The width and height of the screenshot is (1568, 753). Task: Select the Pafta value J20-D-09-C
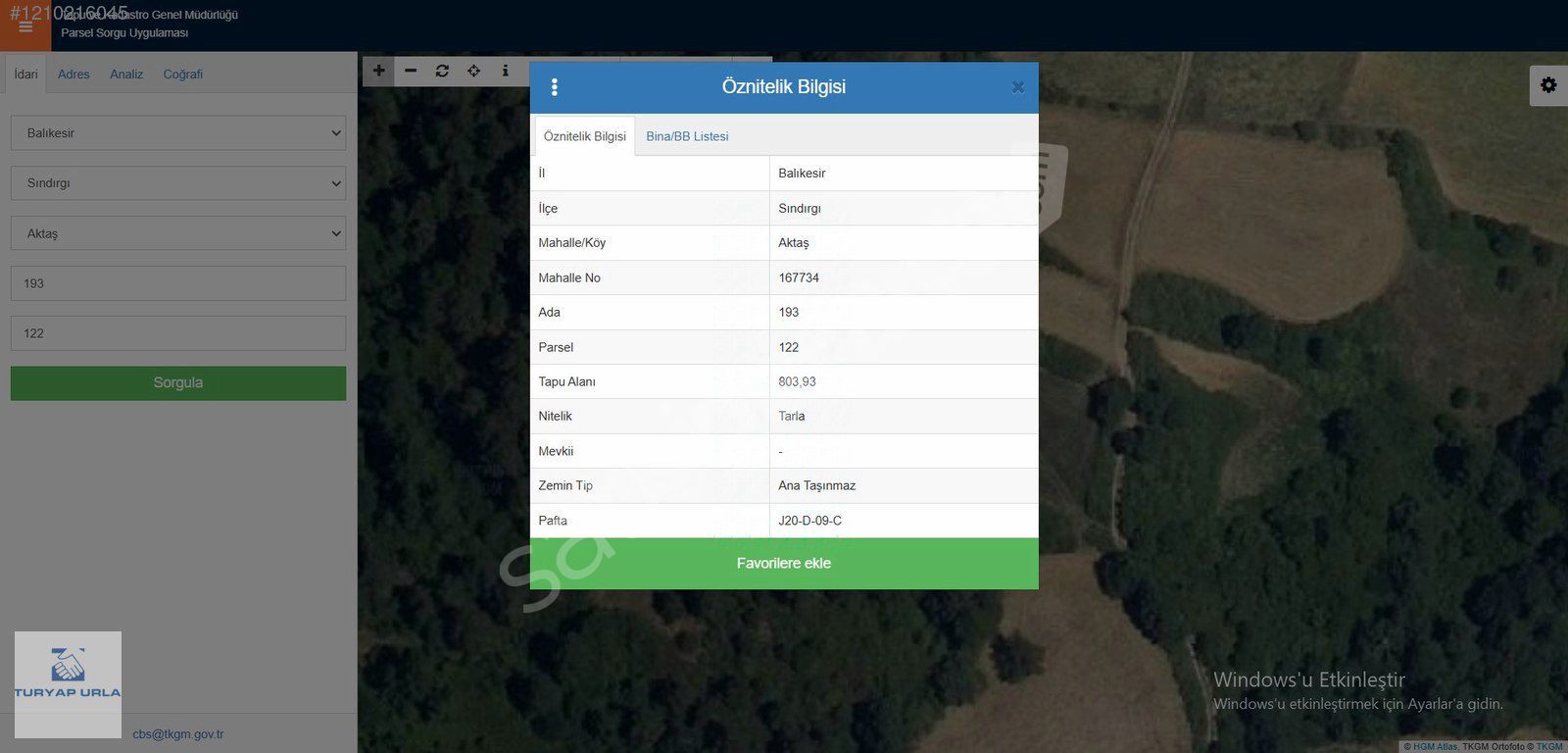coord(809,521)
